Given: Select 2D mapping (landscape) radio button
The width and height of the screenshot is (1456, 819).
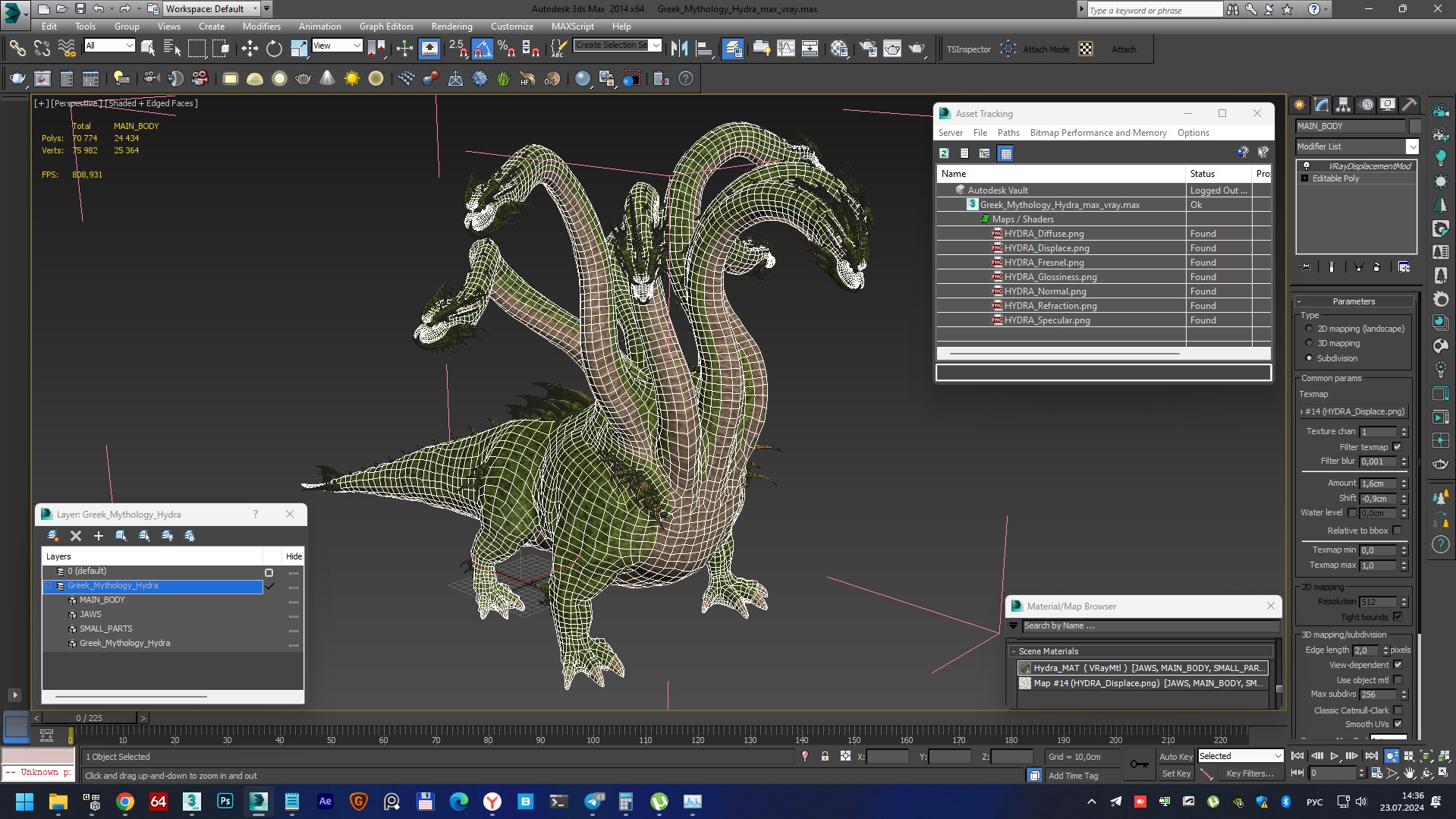Looking at the screenshot, I should click(1309, 329).
